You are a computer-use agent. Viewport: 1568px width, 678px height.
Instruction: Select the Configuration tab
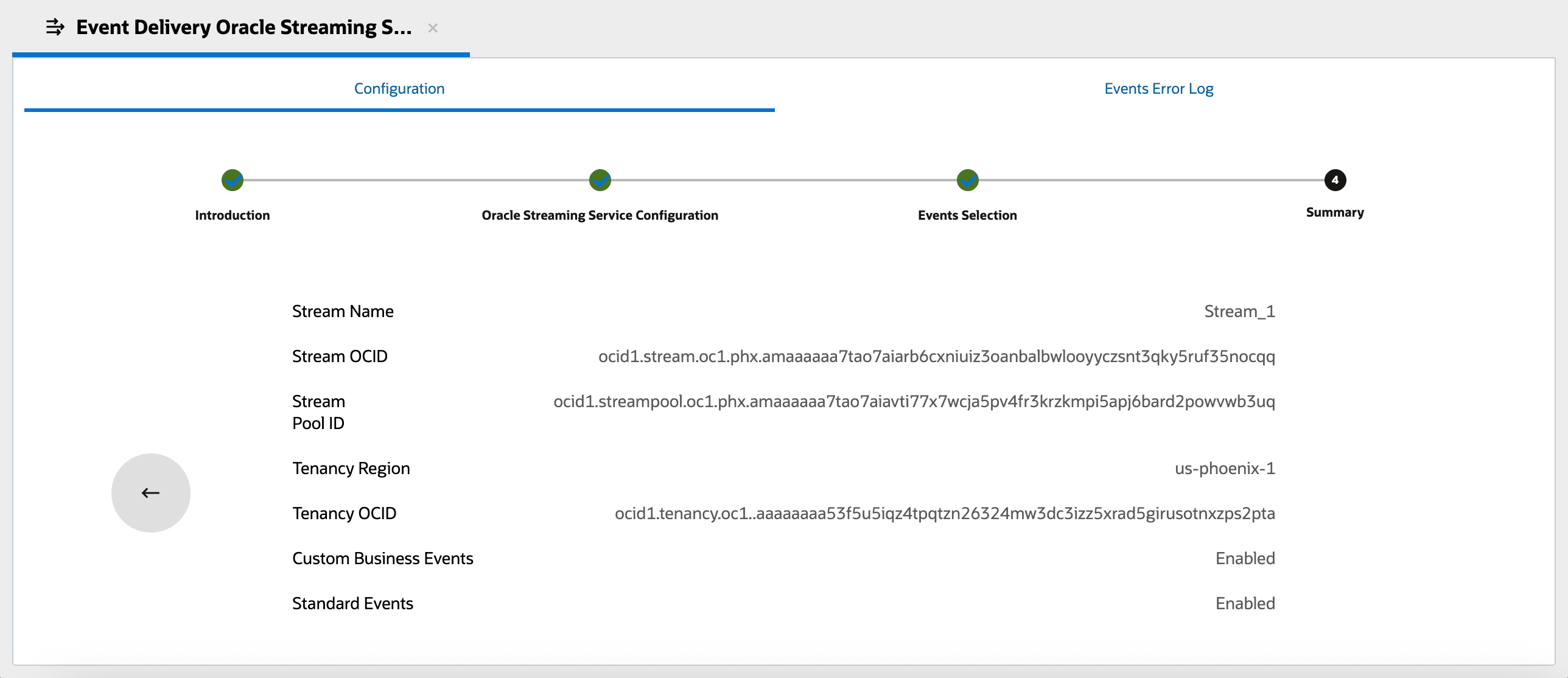coord(399,88)
